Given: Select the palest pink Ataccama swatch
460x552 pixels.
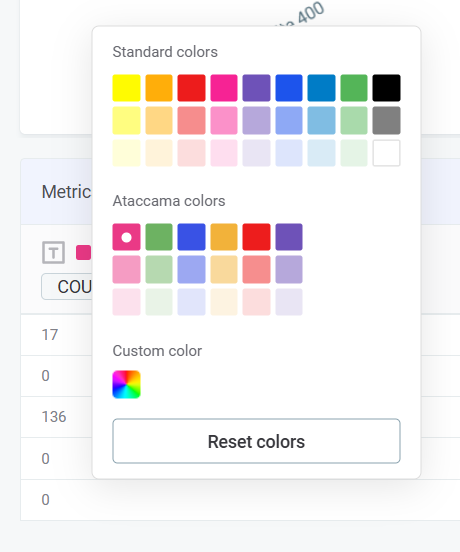Looking at the screenshot, I should (126, 302).
